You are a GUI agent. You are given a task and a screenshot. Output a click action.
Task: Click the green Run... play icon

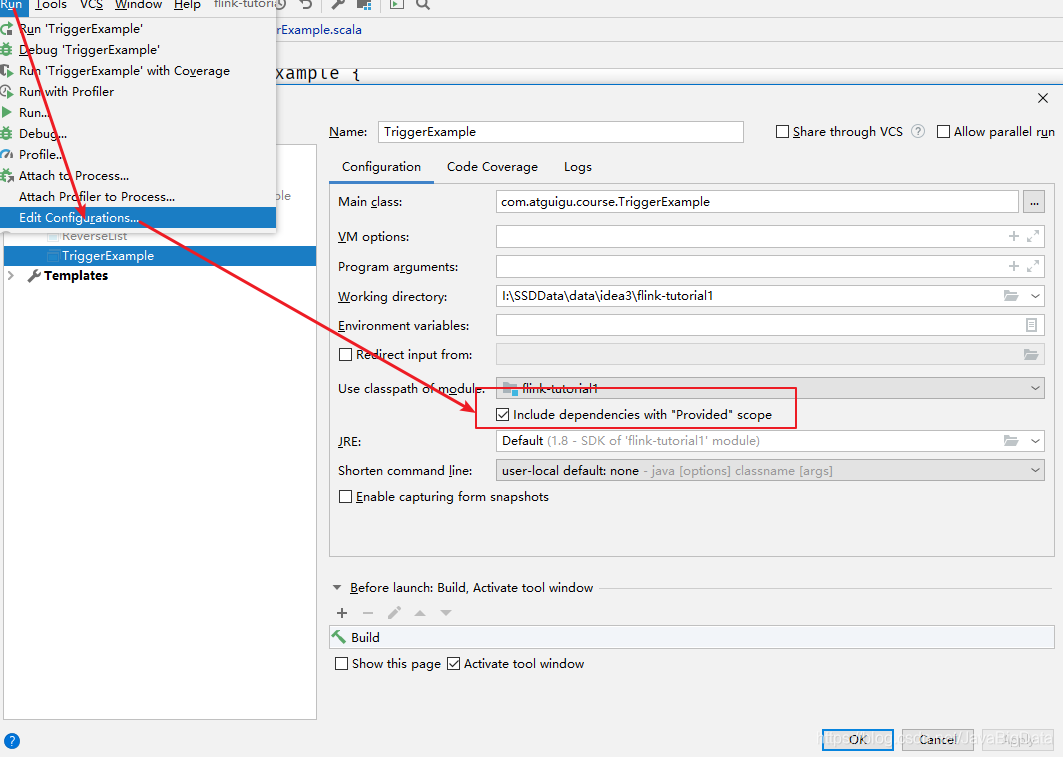[7, 112]
